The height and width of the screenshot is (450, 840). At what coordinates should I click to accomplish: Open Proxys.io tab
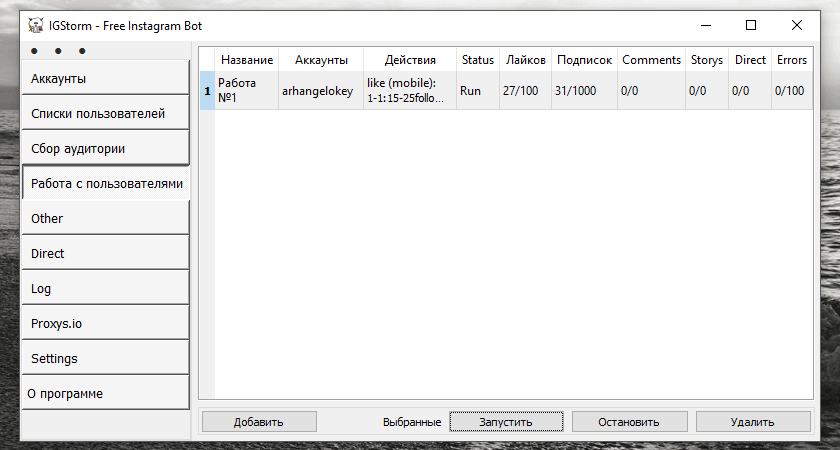[x=106, y=324]
